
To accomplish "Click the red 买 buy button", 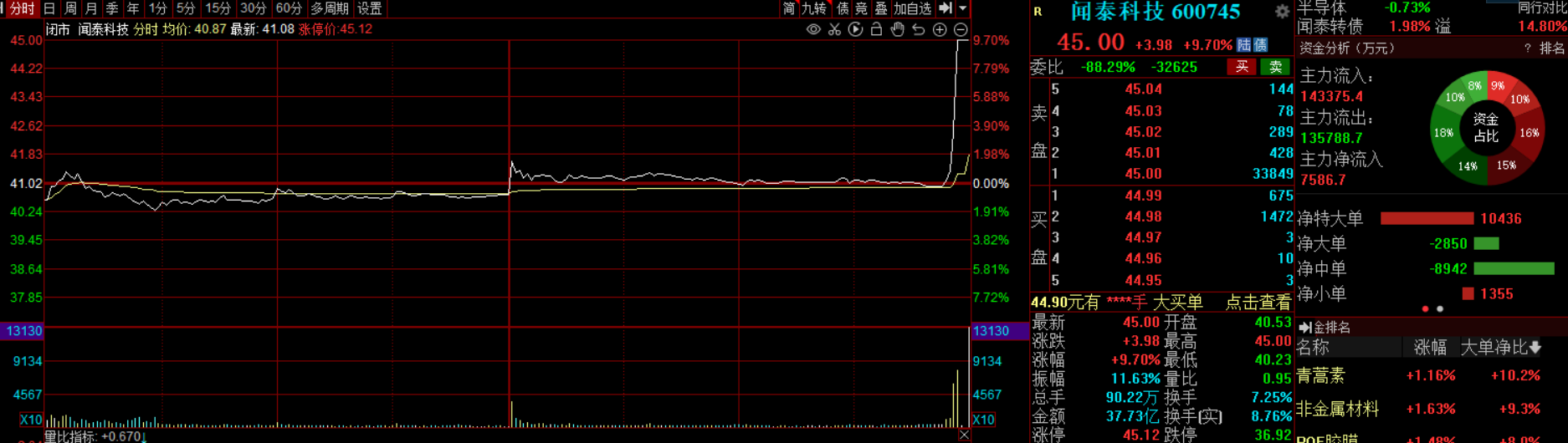I will (1242, 67).
